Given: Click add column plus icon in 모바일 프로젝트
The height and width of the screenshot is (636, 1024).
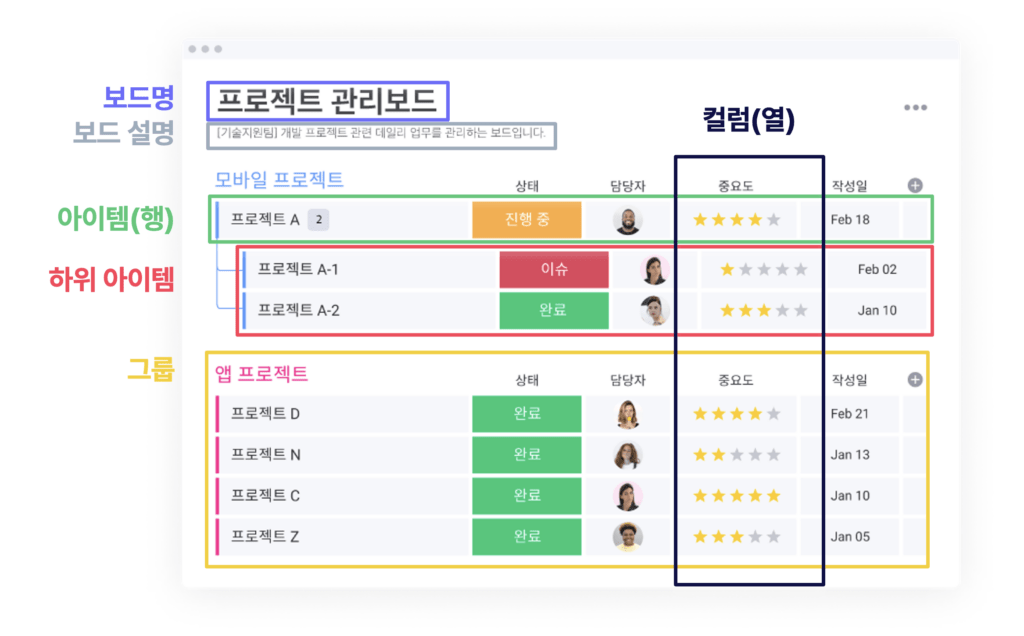Looking at the screenshot, I should [x=915, y=185].
